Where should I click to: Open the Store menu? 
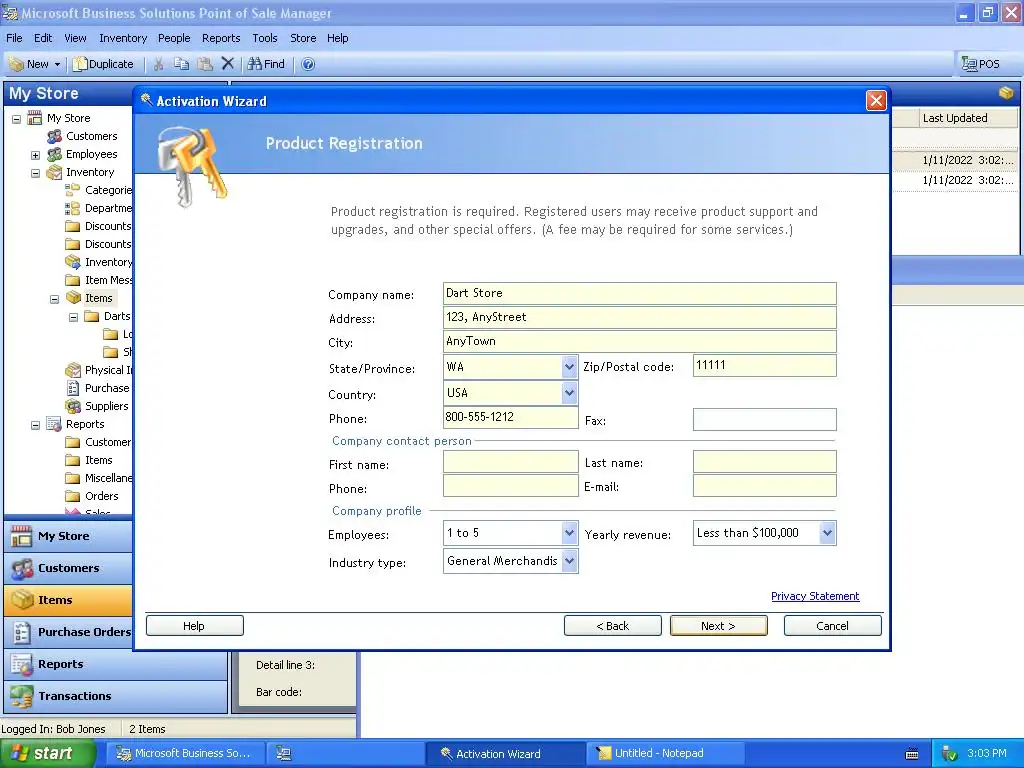tap(303, 38)
